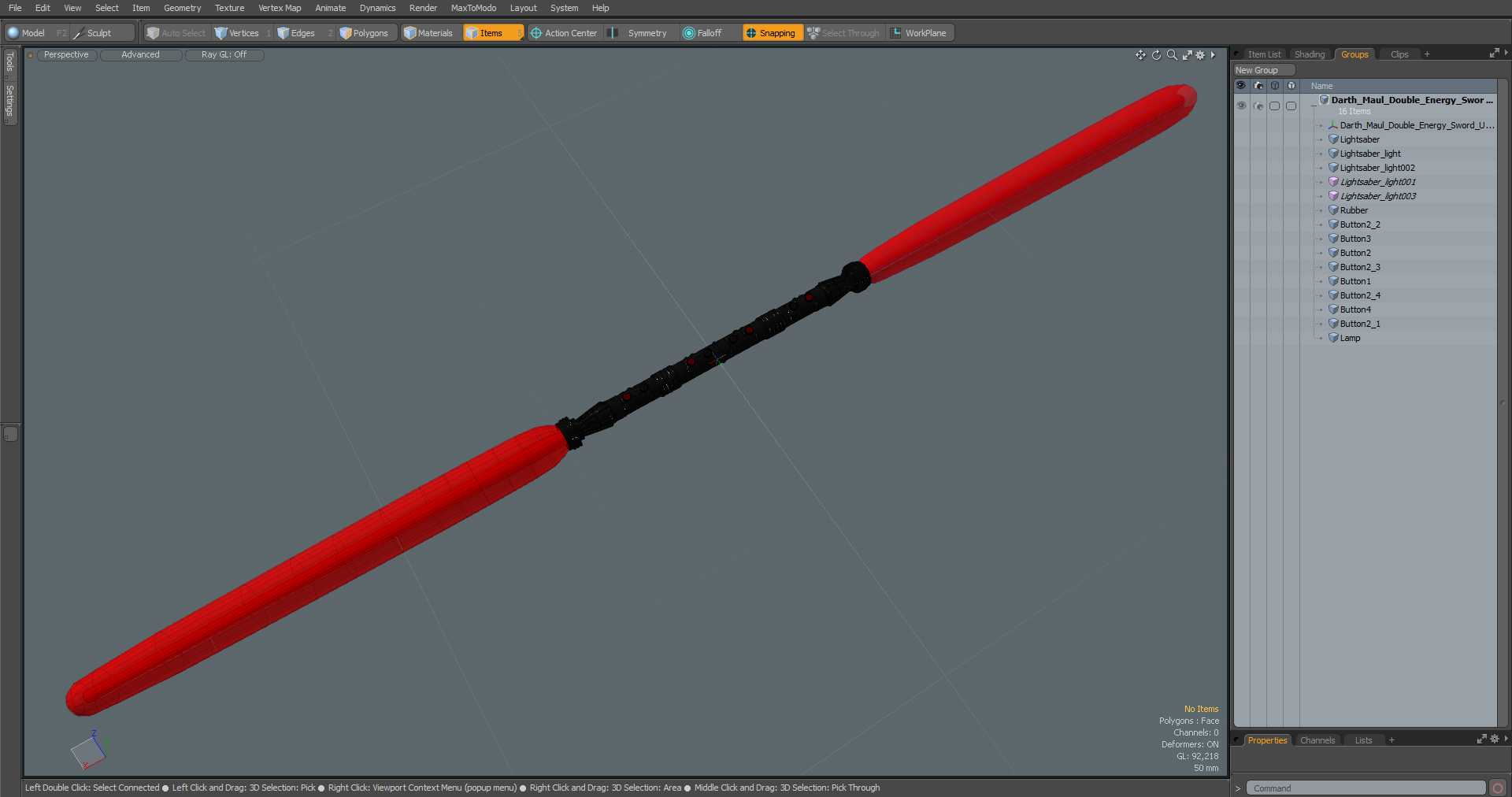Toggle Snapping button
The height and width of the screenshot is (797, 1512).
(771, 33)
